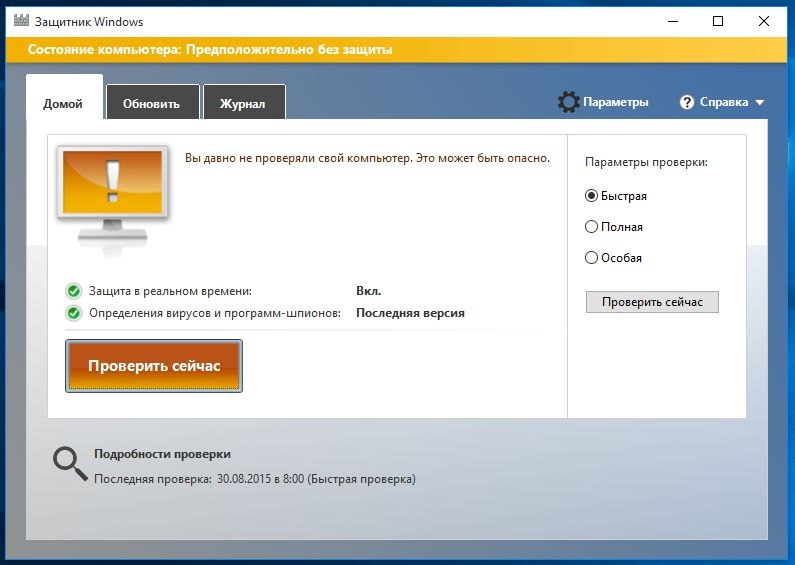795x565 pixels.
Task: Click the warning monitor status image
Action: [x=113, y=199]
